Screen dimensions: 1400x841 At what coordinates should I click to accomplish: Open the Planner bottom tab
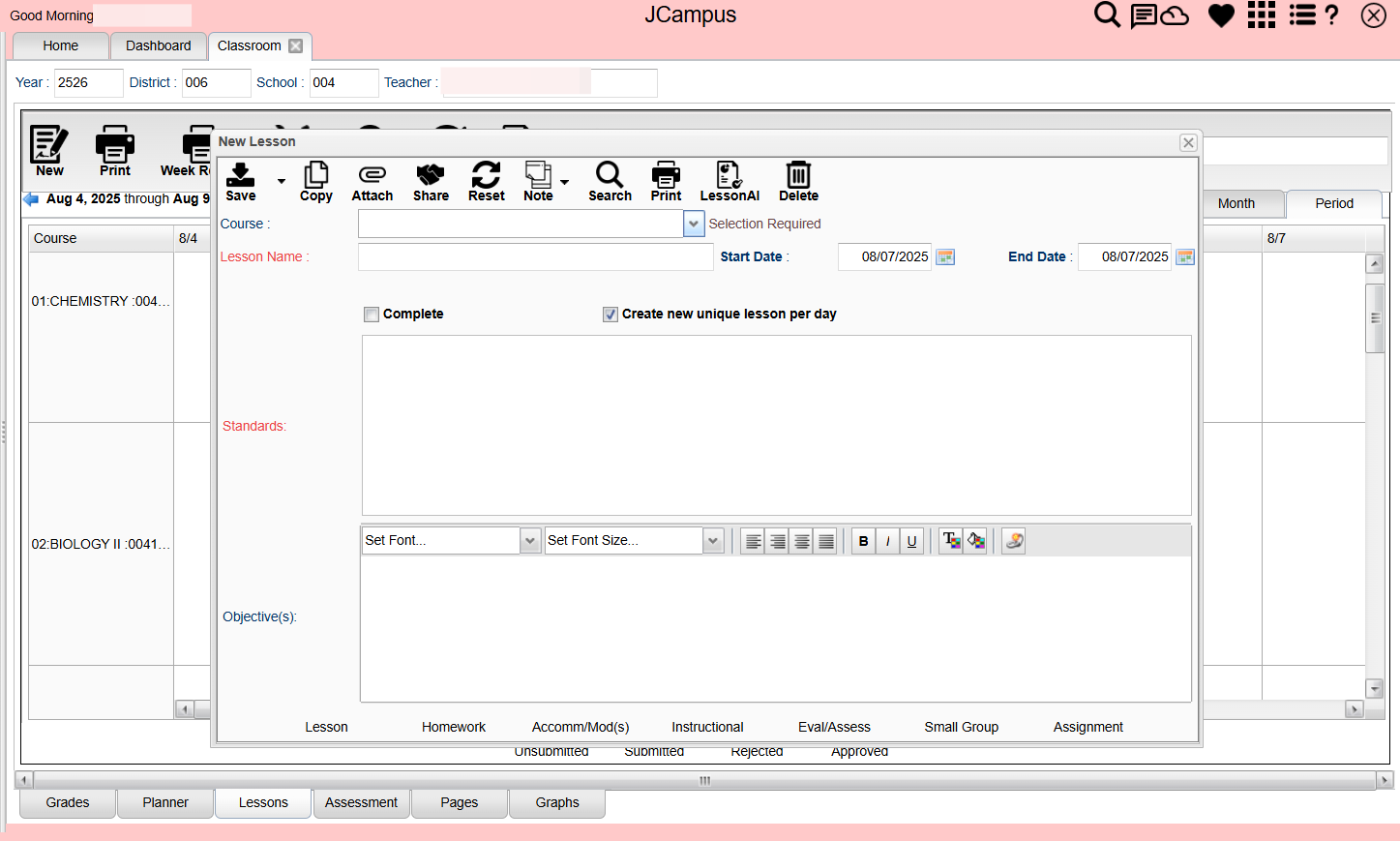coord(165,802)
